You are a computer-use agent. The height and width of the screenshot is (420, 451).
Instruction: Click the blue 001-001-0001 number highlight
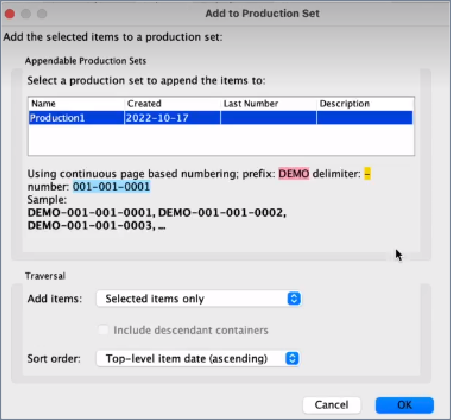pyautogui.click(x=111, y=187)
